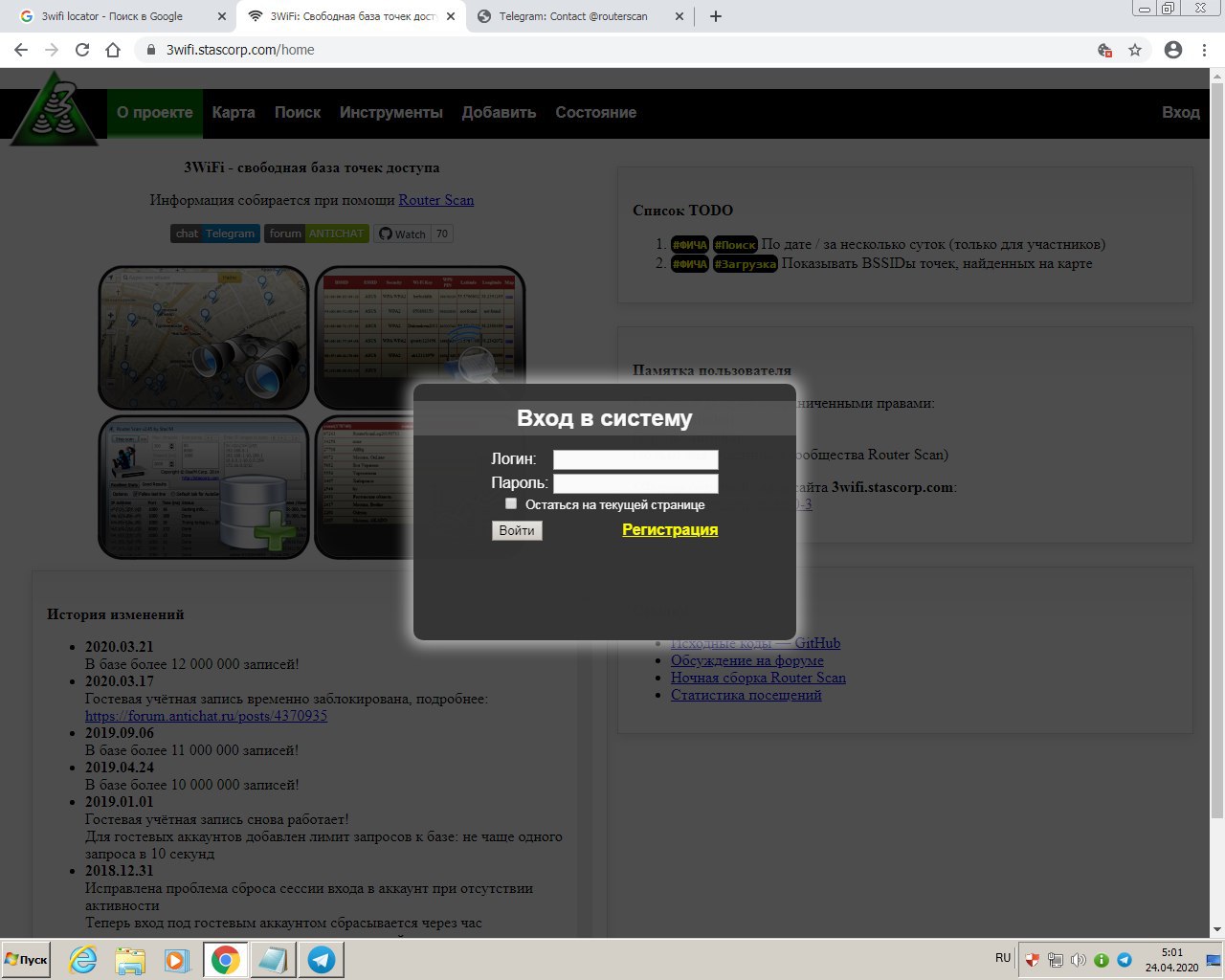This screenshot has width=1225, height=980.
Task: Go back with browser back arrow
Action: 21,50
